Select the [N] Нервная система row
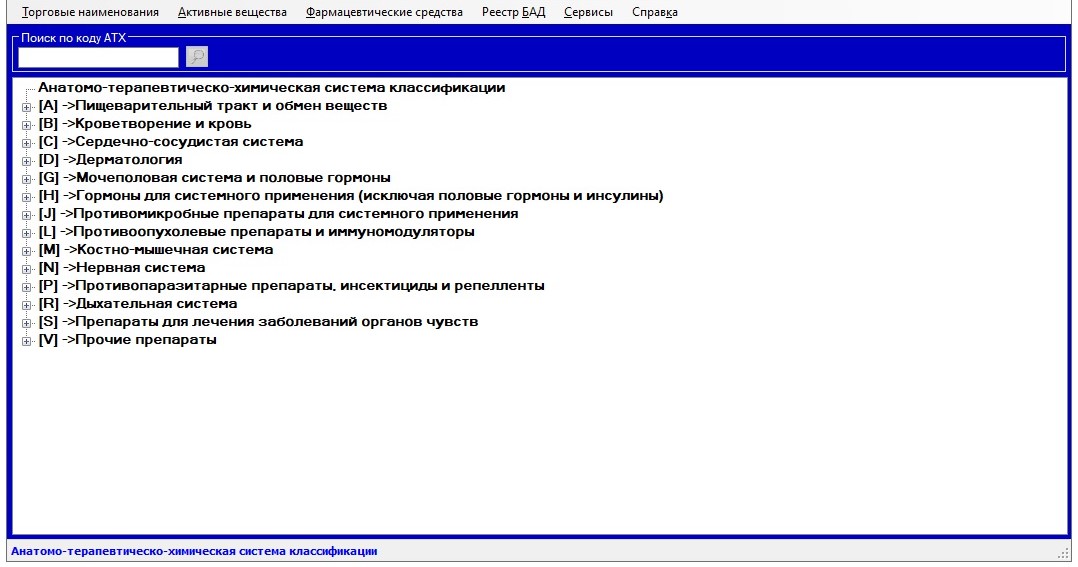1078x567 pixels. (x=122, y=267)
